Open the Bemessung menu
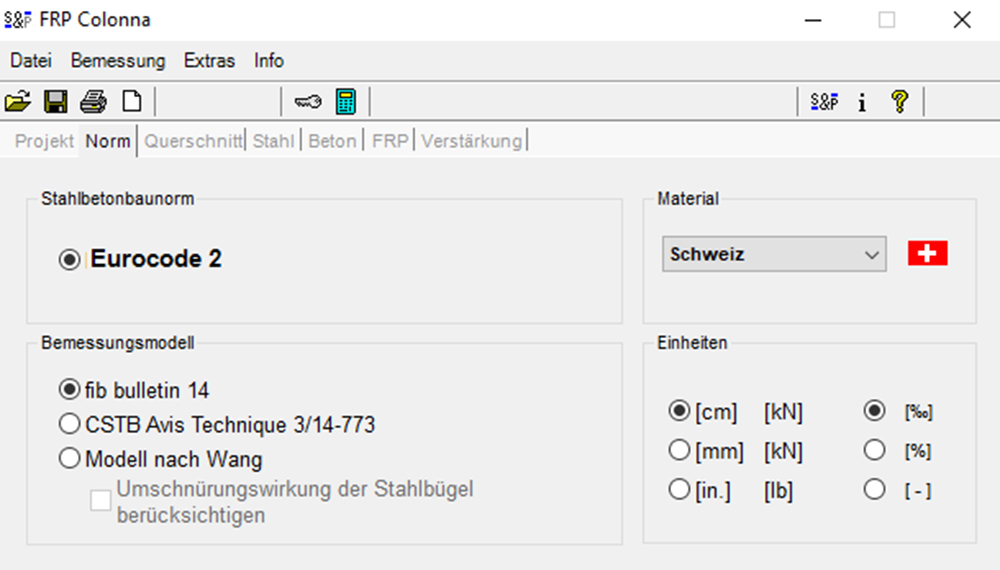This screenshot has height=570, width=1000. coord(118,61)
